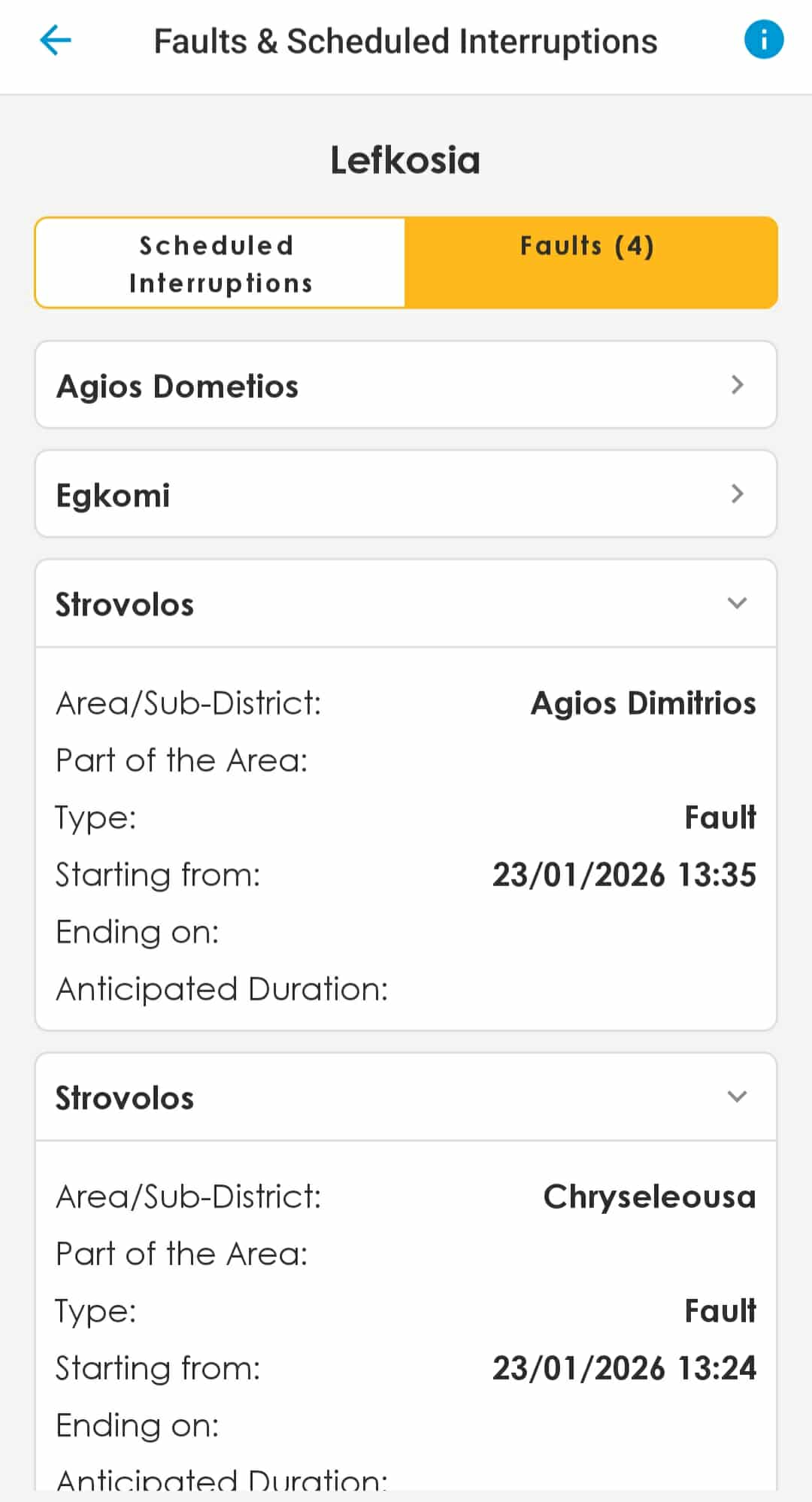
Task: Click Fault type value under Agios Dimitrios
Action: [x=720, y=818]
